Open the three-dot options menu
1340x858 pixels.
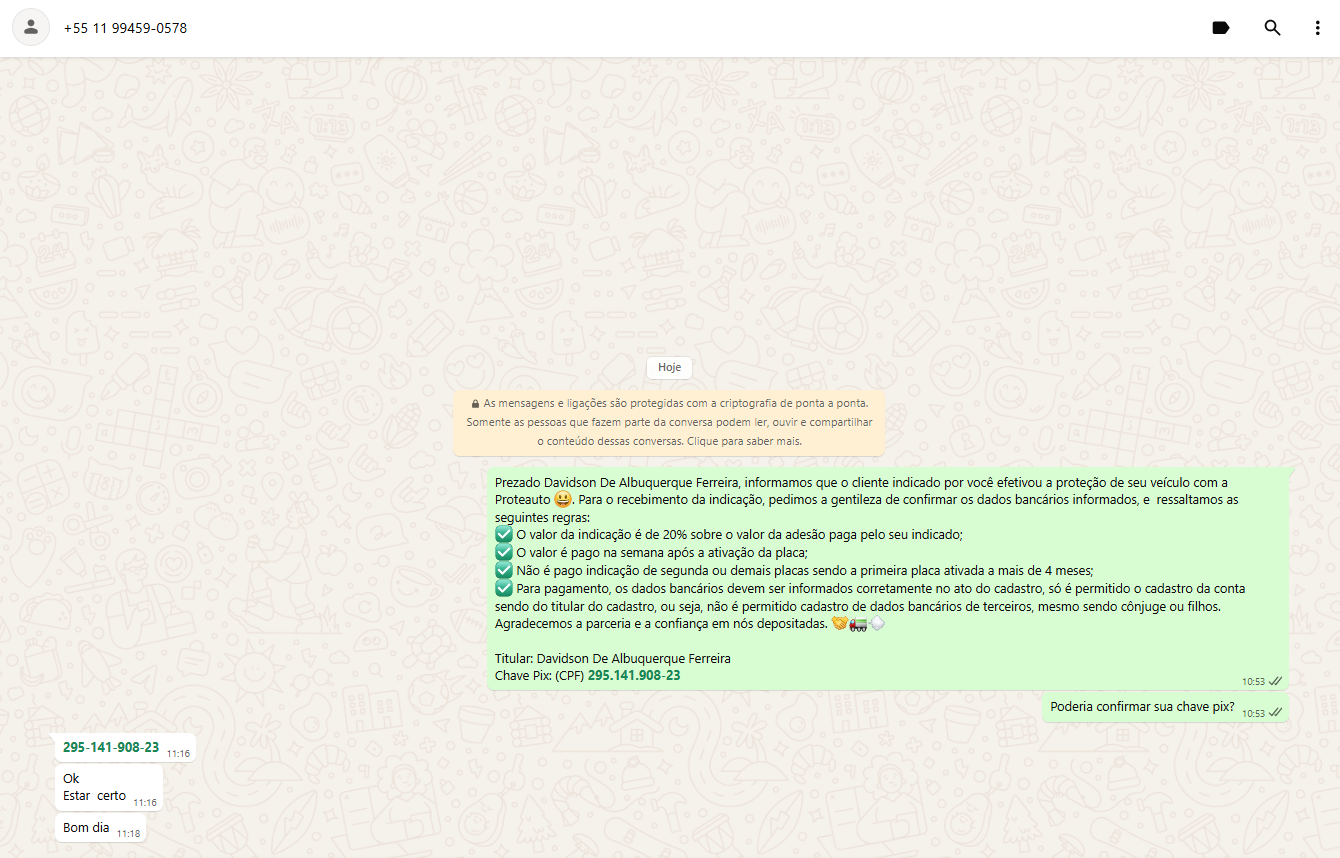(x=1317, y=28)
